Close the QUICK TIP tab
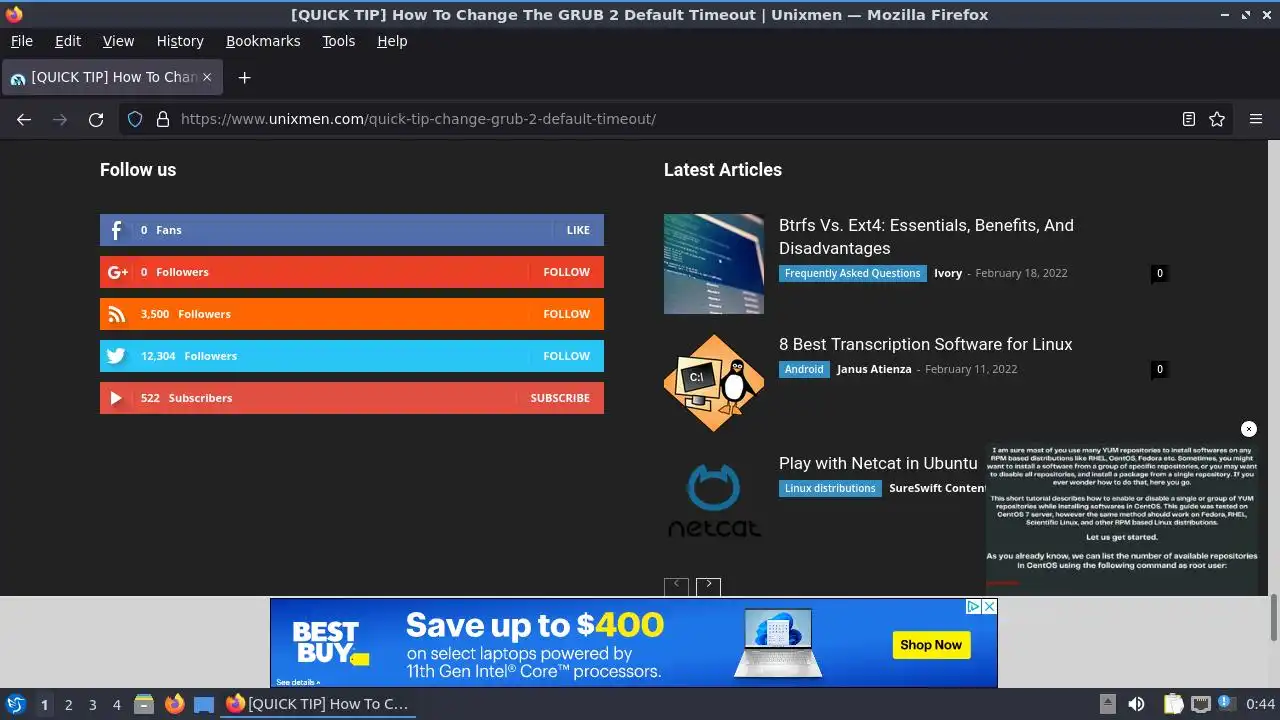1280x720 pixels. point(207,77)
